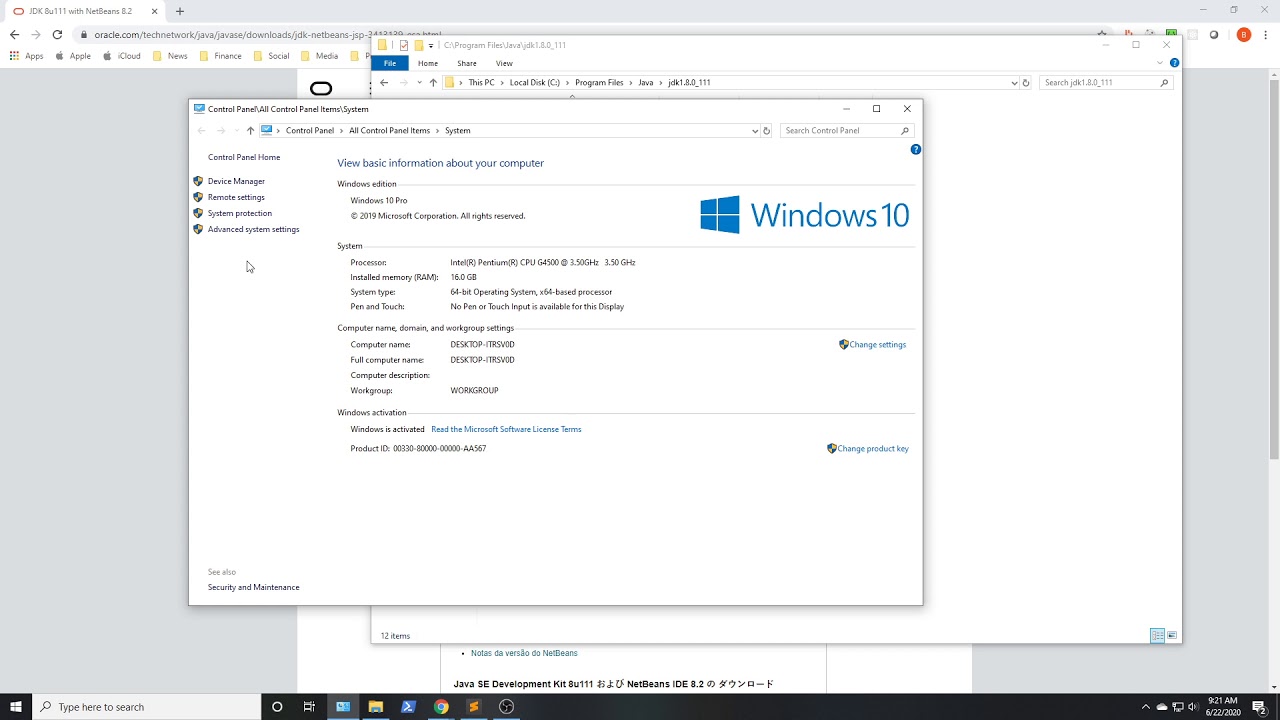Open the iCloud bookmark
Screen dimensions: 1280x720
[122, 56]
